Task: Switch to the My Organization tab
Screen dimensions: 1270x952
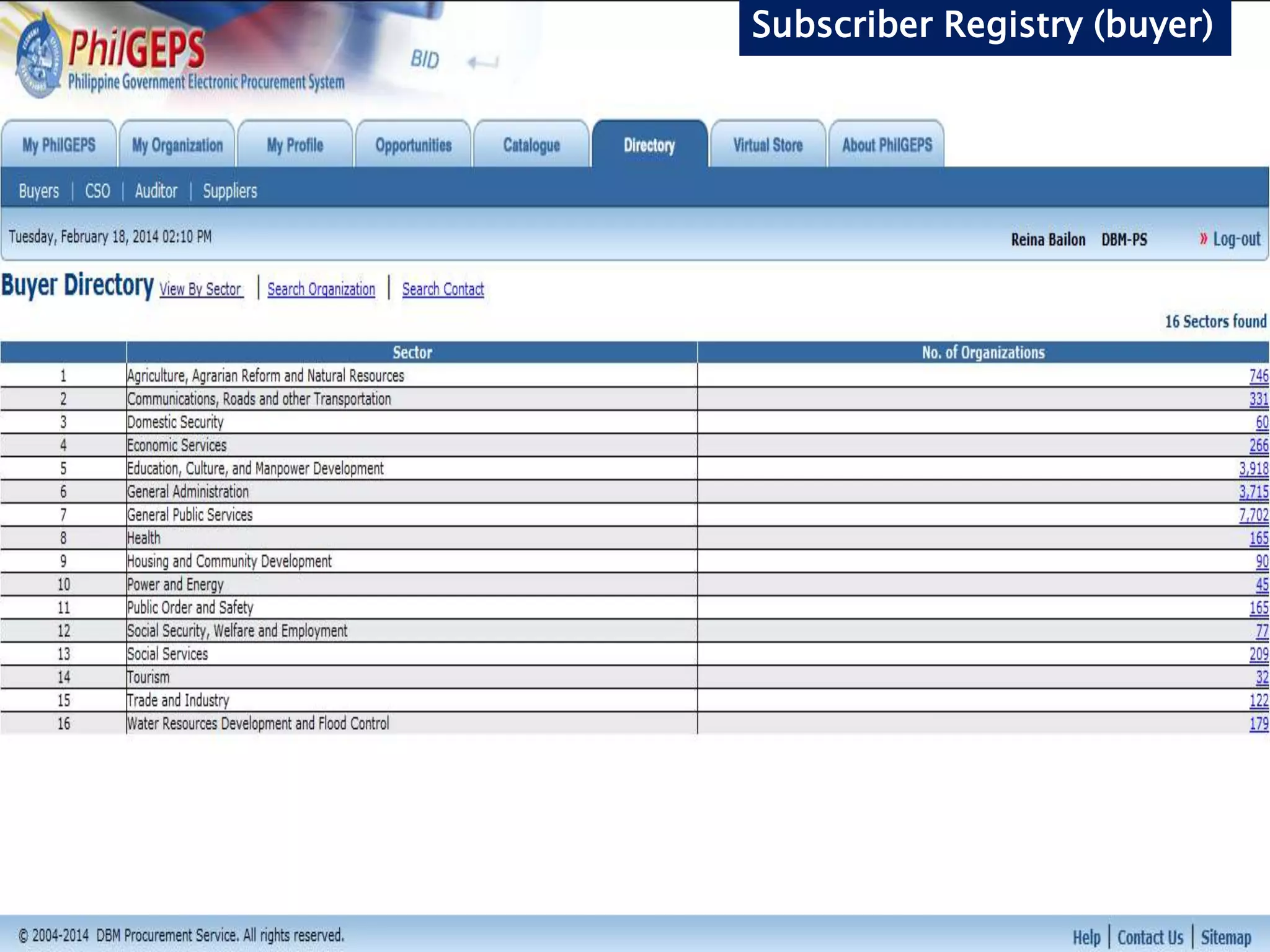Action: [x=177, y=145]
